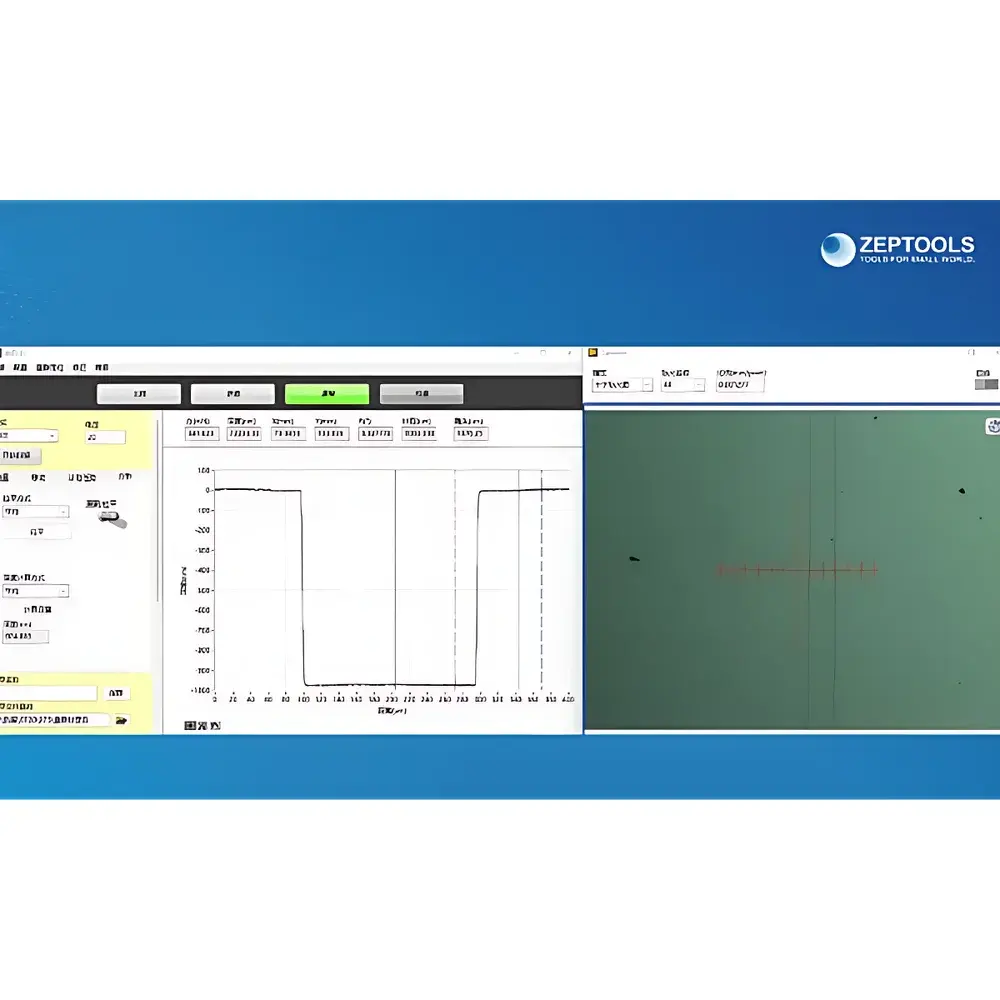Click the leftmost small icon under the plot area
Image resolution: width=1000 pixels, height=1000 pixels.
coord(188,725)
